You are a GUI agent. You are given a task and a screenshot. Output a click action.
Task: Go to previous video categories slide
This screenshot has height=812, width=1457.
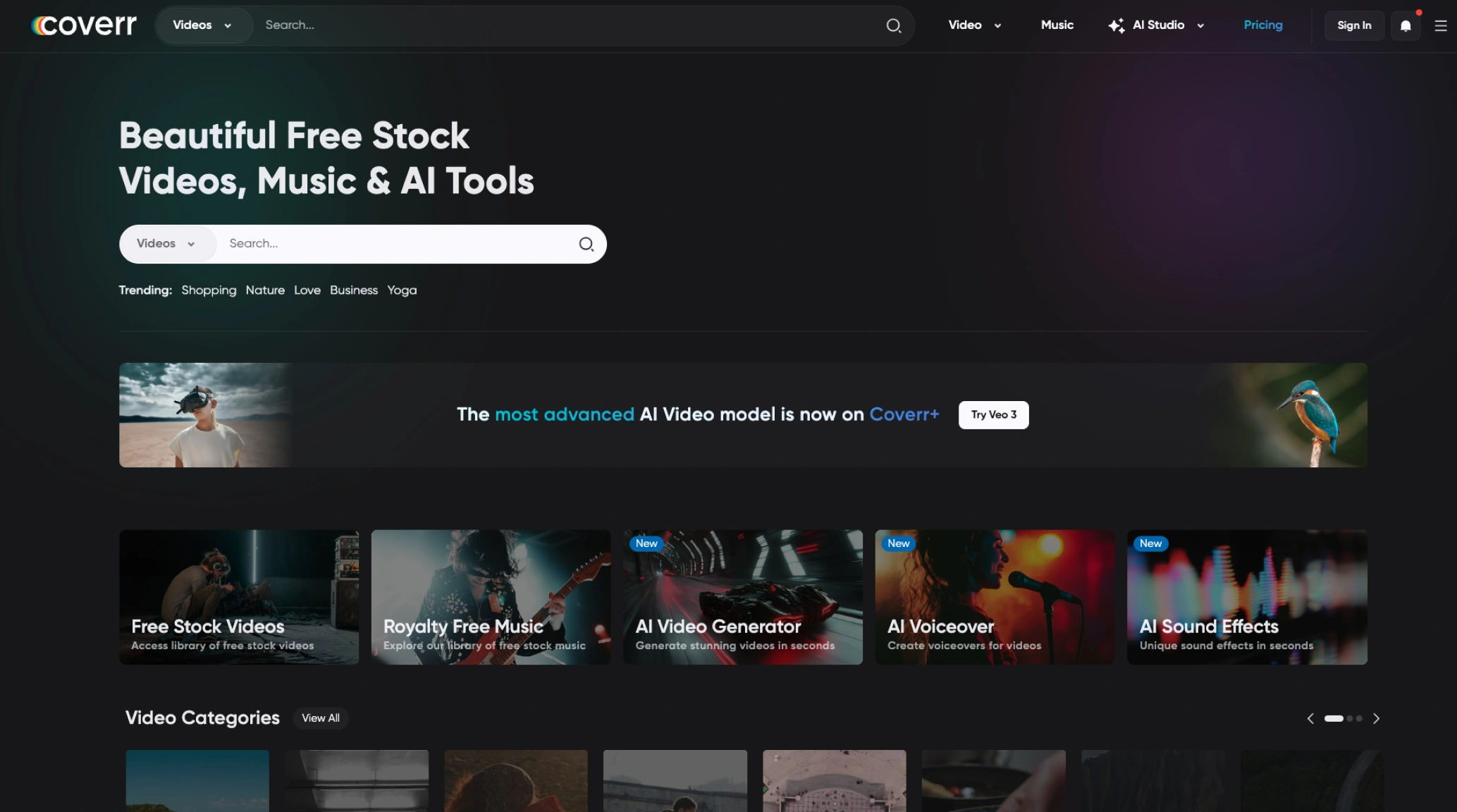pos(1310,718)
